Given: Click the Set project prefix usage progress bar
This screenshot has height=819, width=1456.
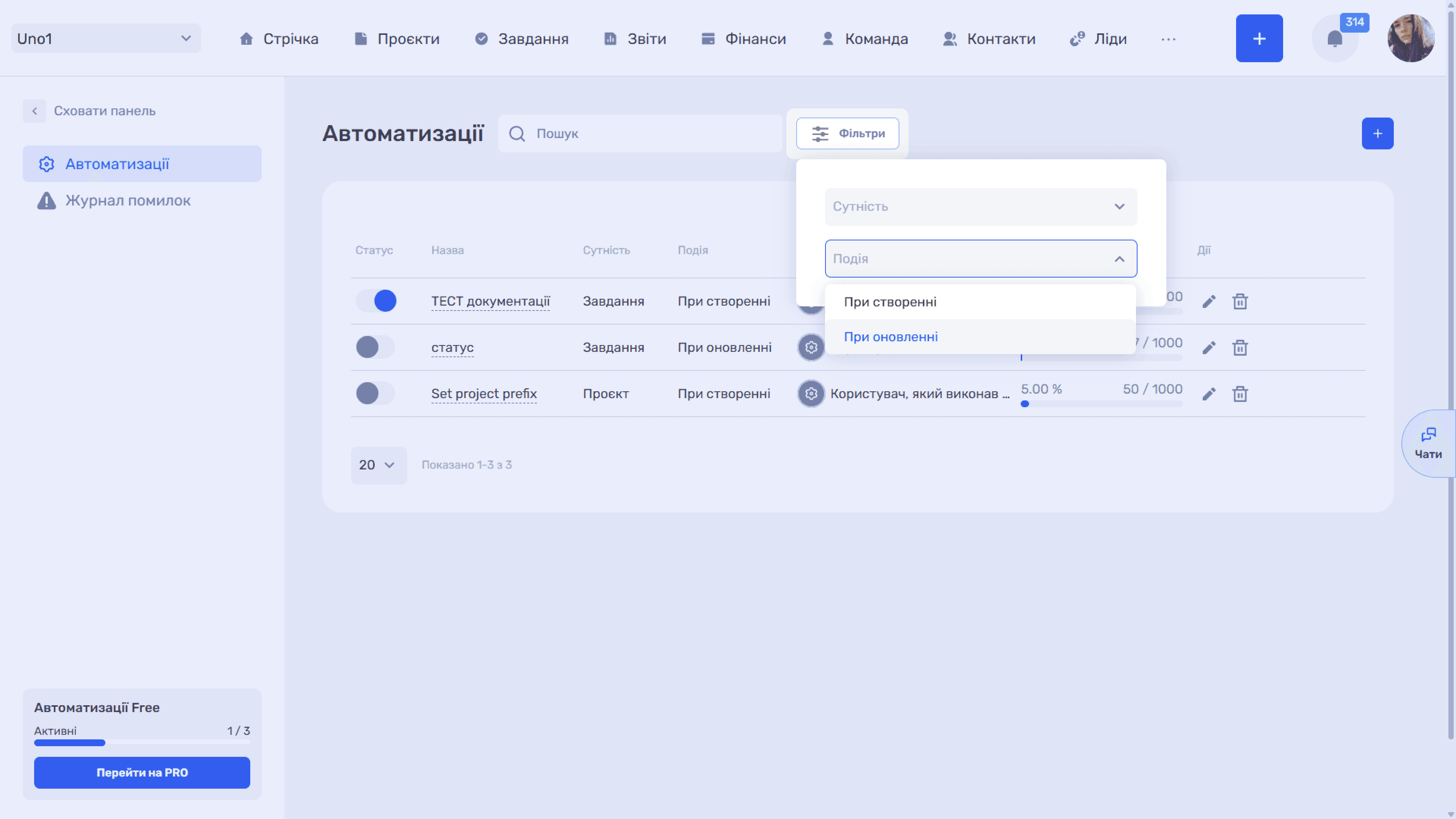Looking at the screenshot, I should 1101,404.
